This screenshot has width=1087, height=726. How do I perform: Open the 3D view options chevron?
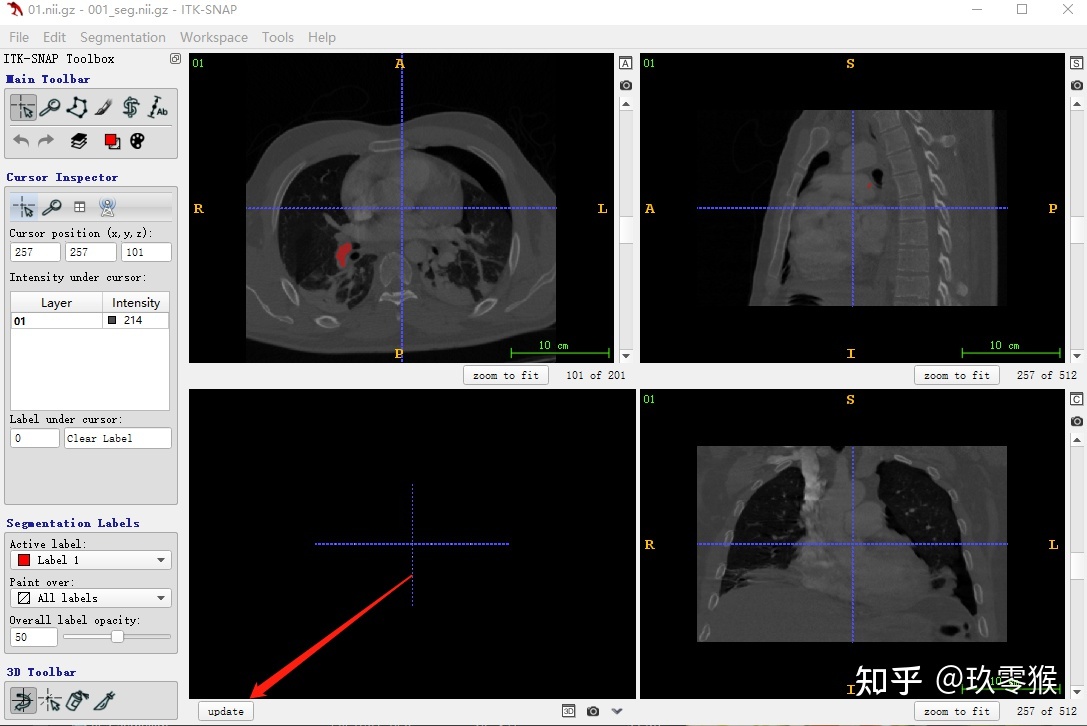pos(617,711)
